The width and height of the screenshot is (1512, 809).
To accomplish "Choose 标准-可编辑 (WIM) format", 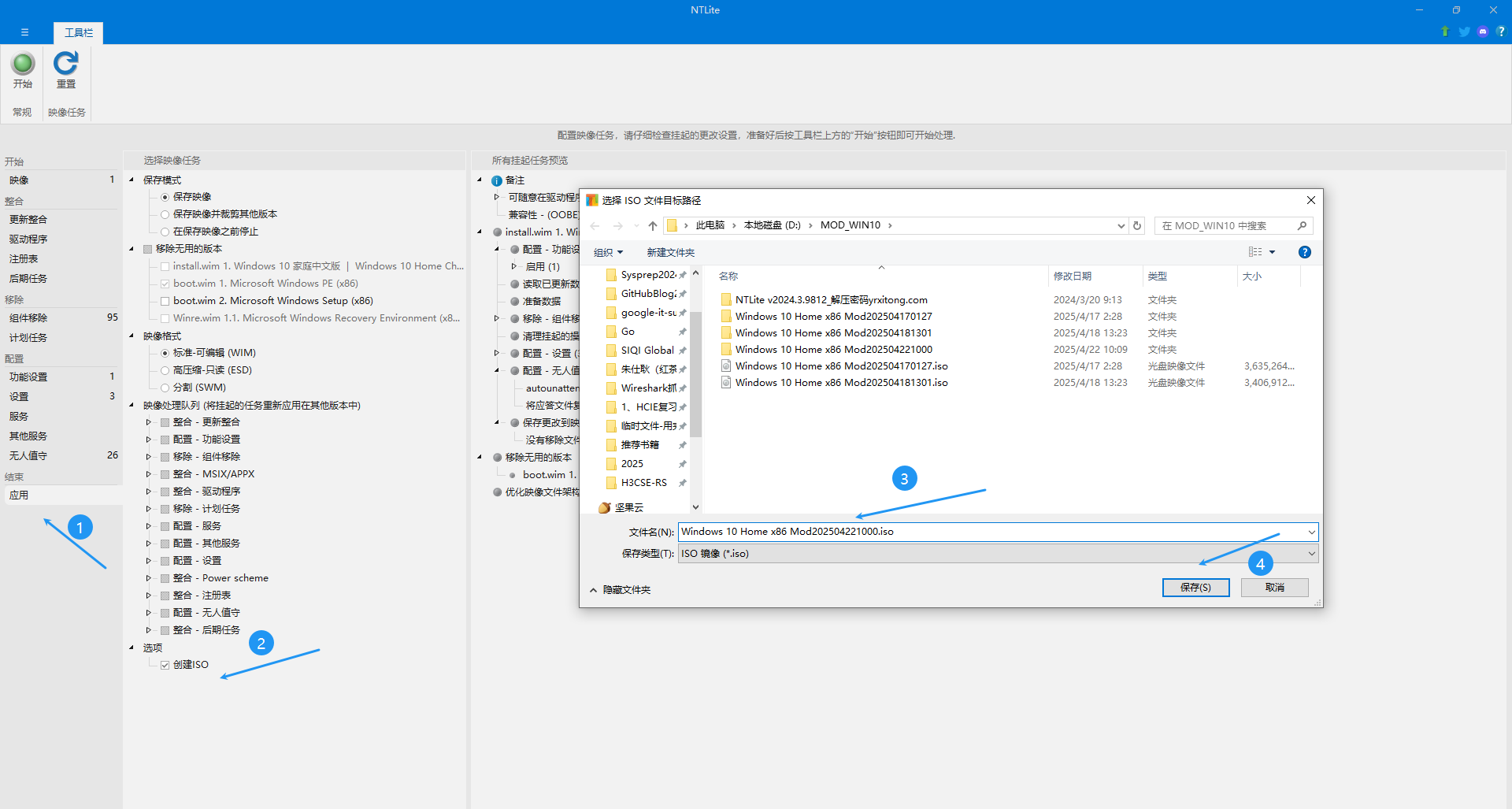I will [165, 353].
